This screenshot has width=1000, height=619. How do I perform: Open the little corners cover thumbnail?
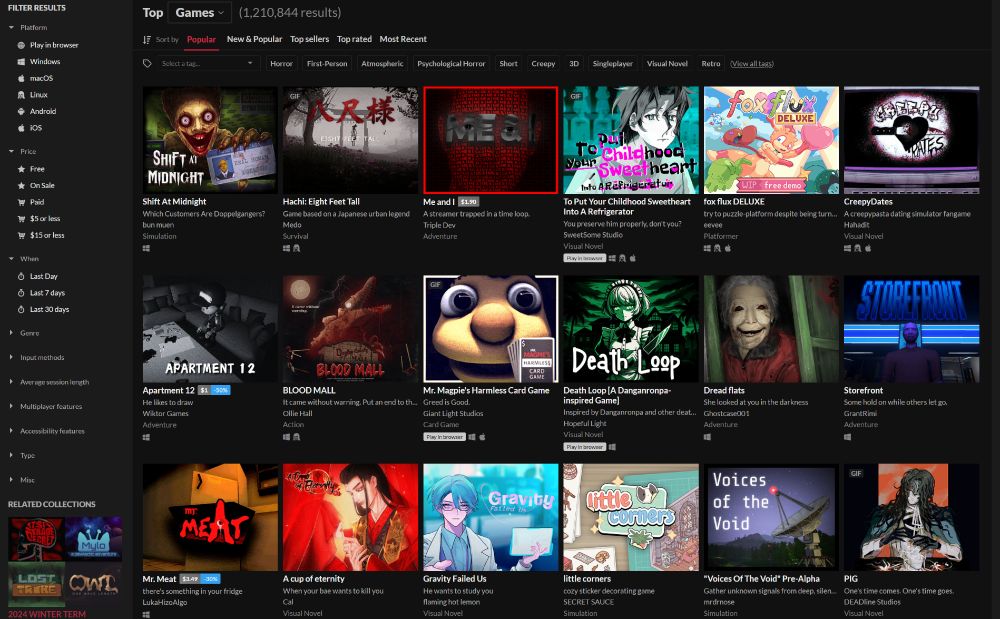(x=631, y=517)
